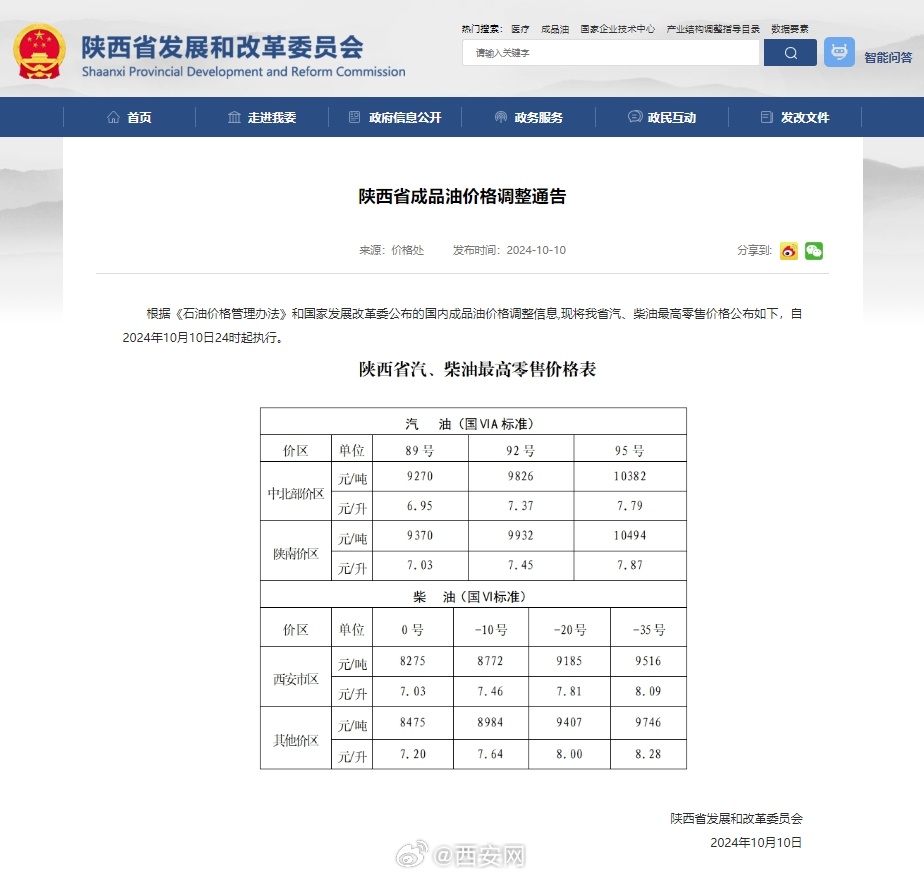Click the cell showing 8.28
This screenshot has height=877, width=924.
pyautogui.click(x=648, y=754)
